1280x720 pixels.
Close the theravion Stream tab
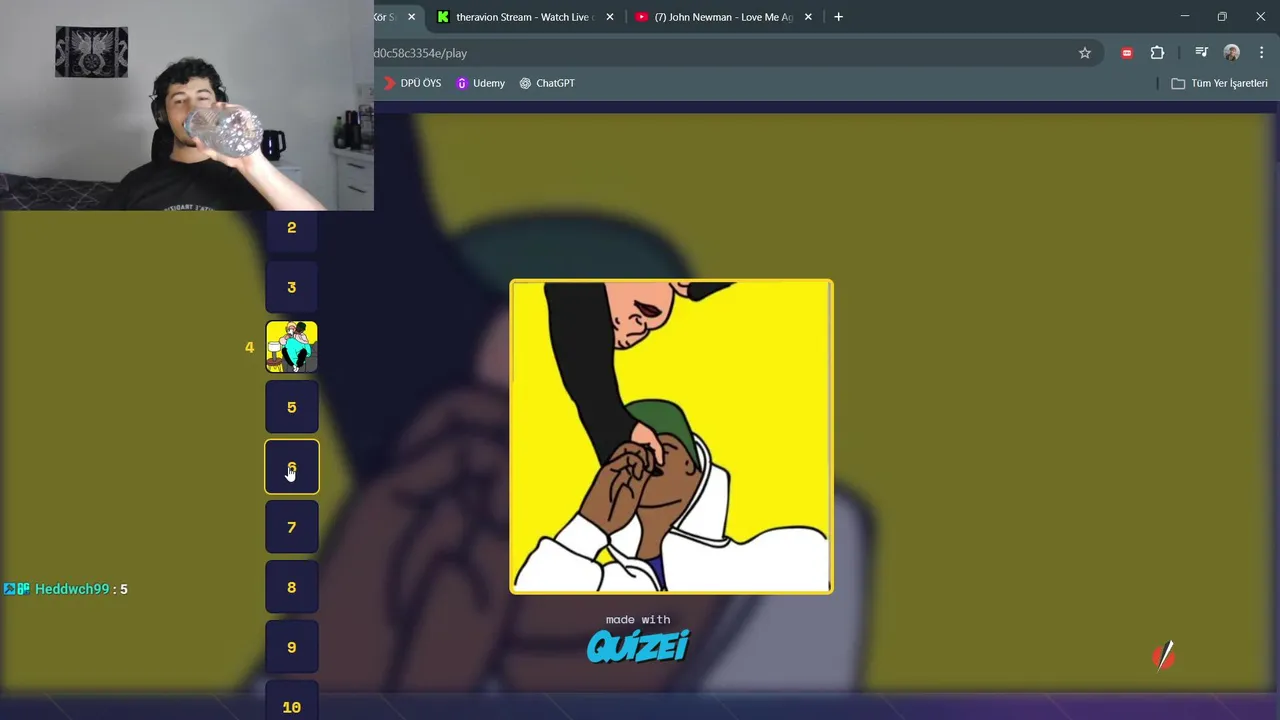610,17
